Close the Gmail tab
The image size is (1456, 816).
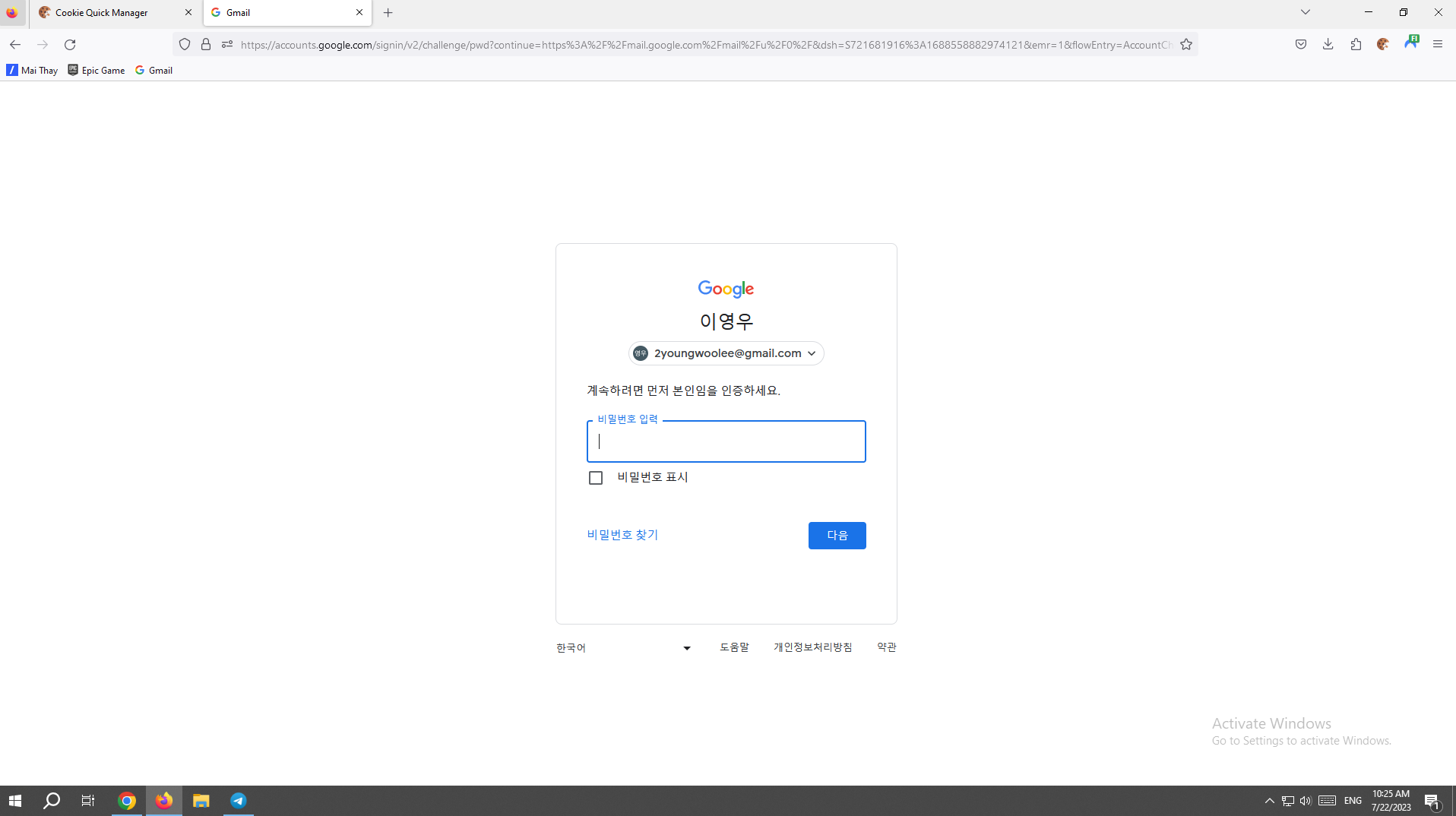tap(359, 12)
